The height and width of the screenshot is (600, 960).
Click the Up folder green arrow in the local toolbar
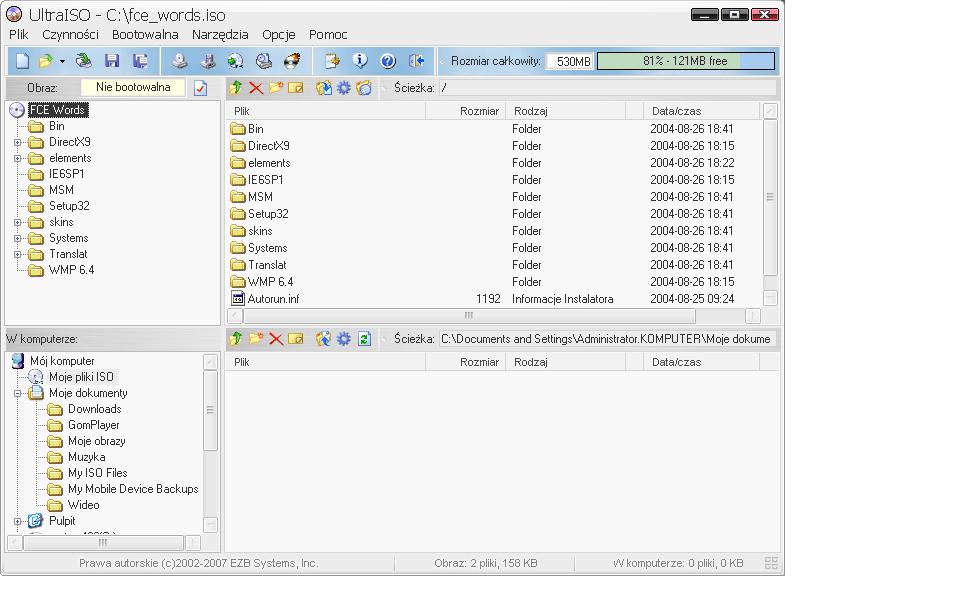tap(236, 339)
